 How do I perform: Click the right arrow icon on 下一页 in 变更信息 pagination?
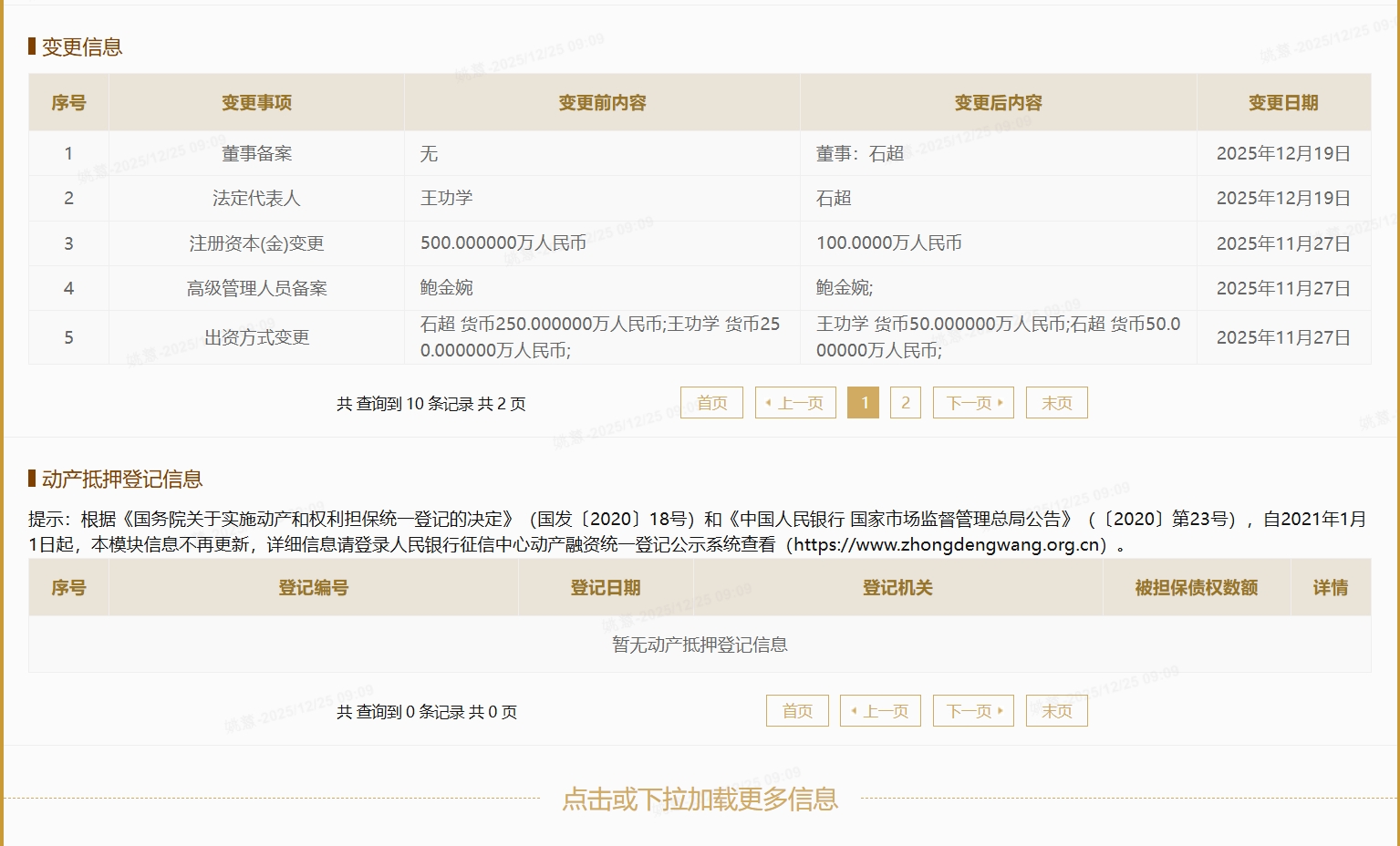pos(1001,402)
